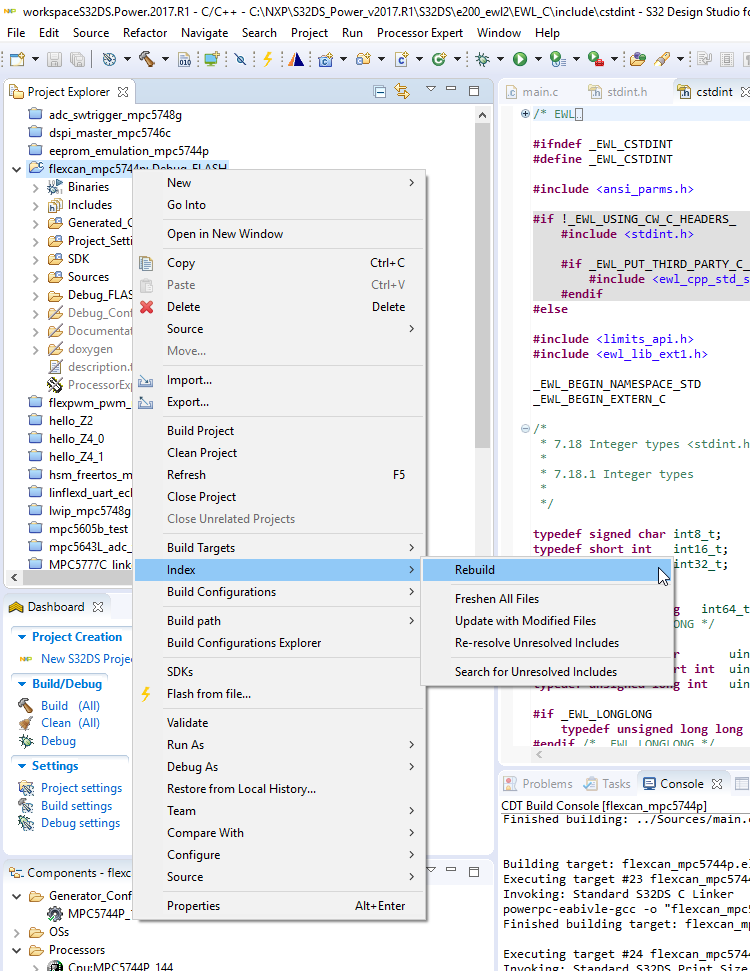
Task: Select Clean Project in context menu
Action: [280, 453]
